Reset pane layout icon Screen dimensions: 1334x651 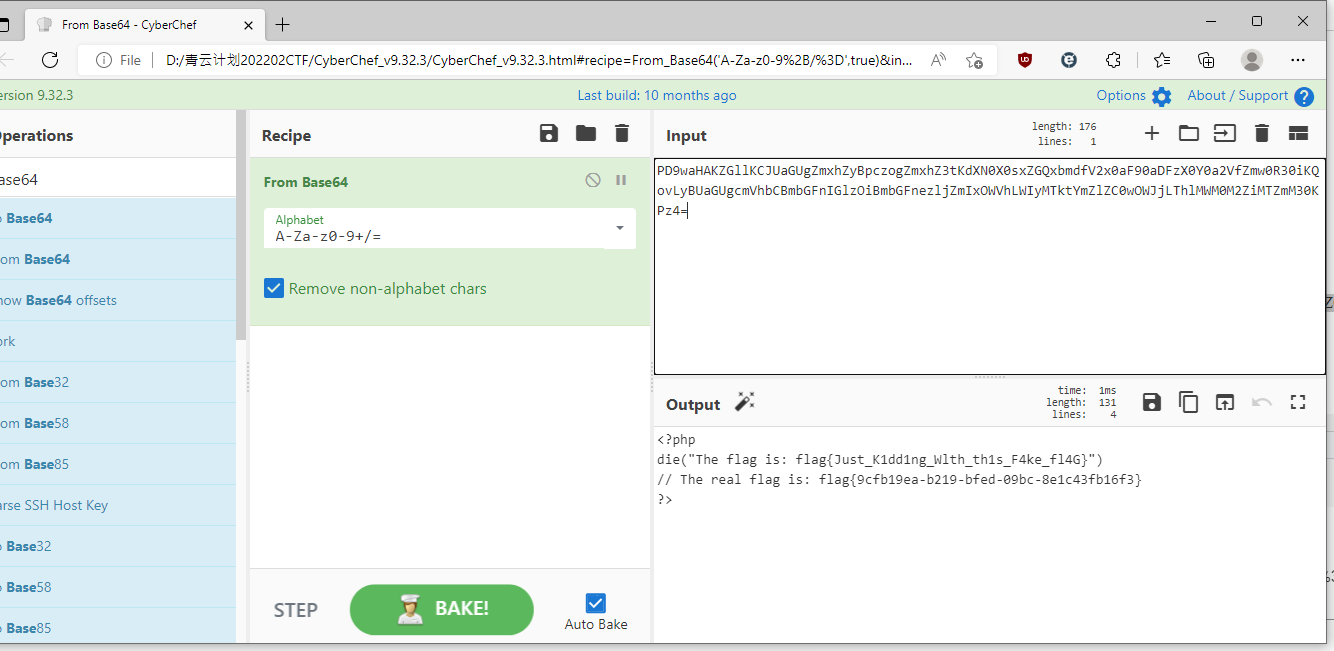point(1298,133)
